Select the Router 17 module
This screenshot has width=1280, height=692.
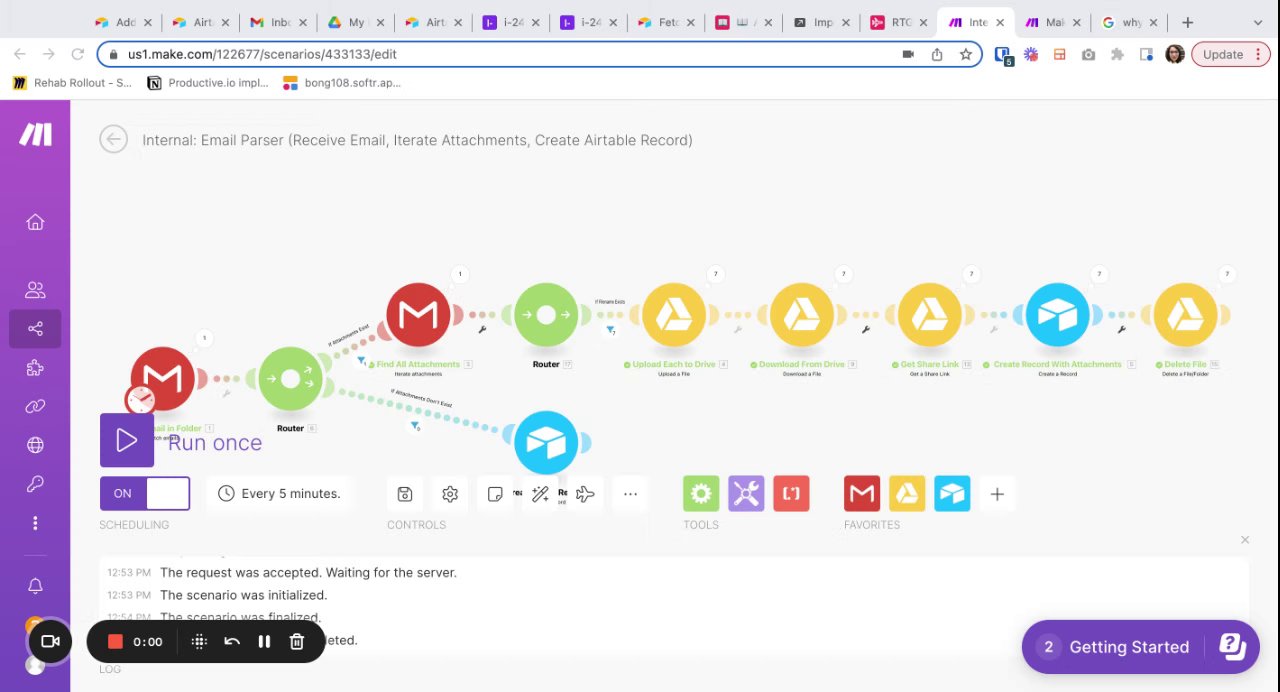click(546, 315)
